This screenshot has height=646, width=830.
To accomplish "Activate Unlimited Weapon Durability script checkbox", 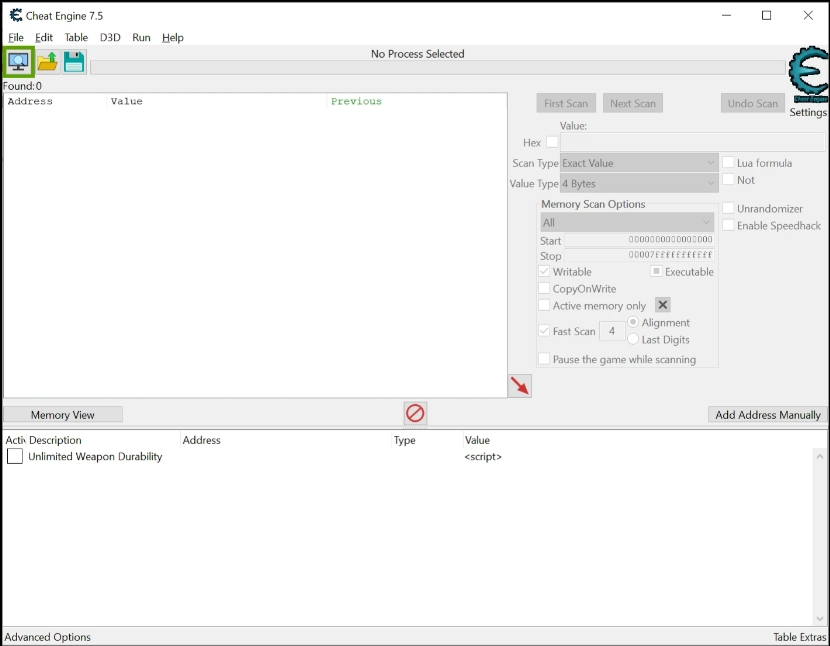I will point(15,456).
